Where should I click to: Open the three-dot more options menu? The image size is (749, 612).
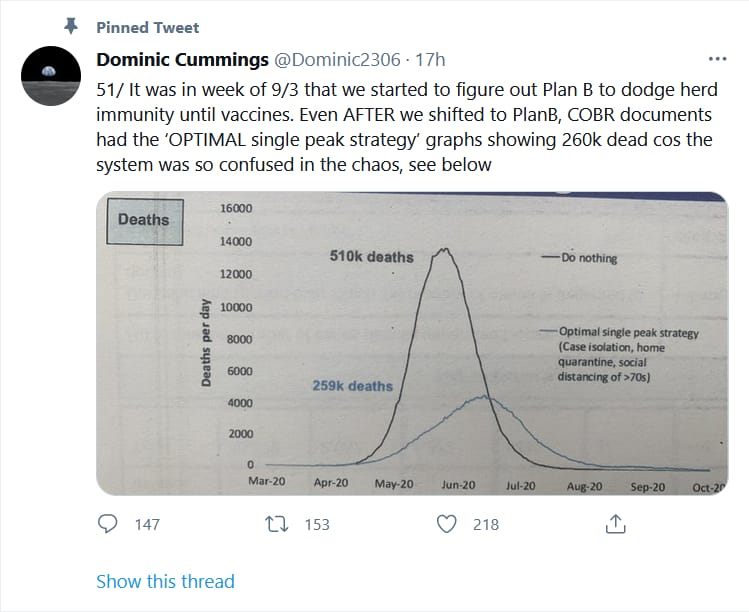click(x=717, y=59)
